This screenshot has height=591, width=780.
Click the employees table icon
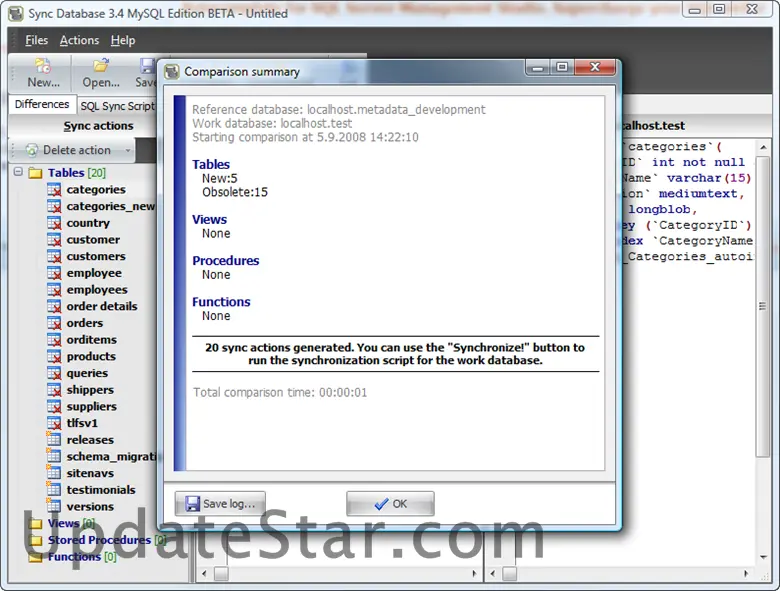point(54,290)
